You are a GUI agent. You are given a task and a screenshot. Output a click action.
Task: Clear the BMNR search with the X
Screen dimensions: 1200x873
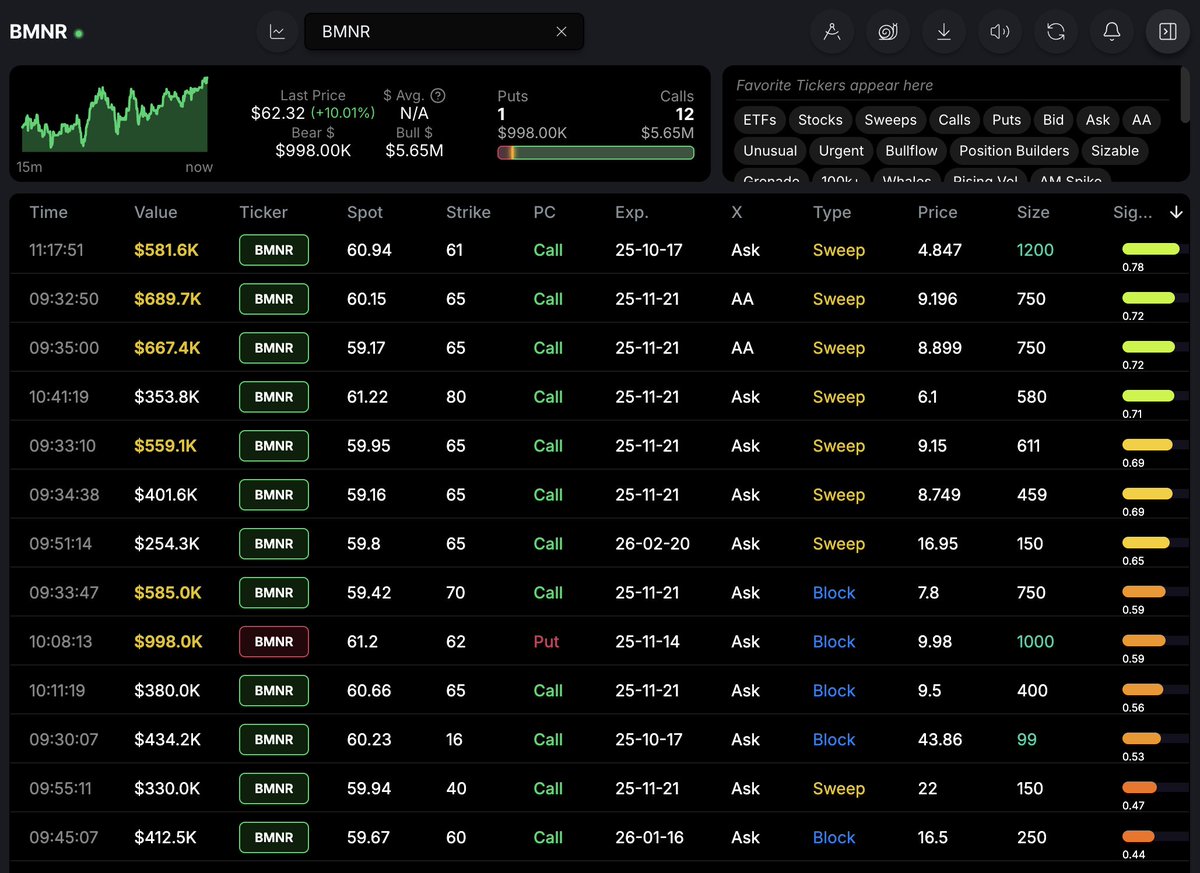[x=561, y=32]
